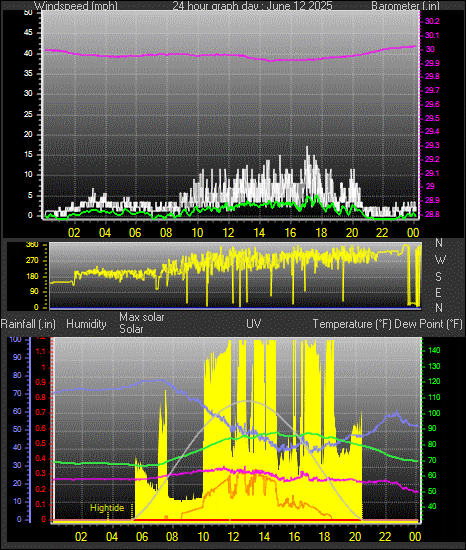
Task: Click the W compass letter on direction graph
Action: pos(440,260)
